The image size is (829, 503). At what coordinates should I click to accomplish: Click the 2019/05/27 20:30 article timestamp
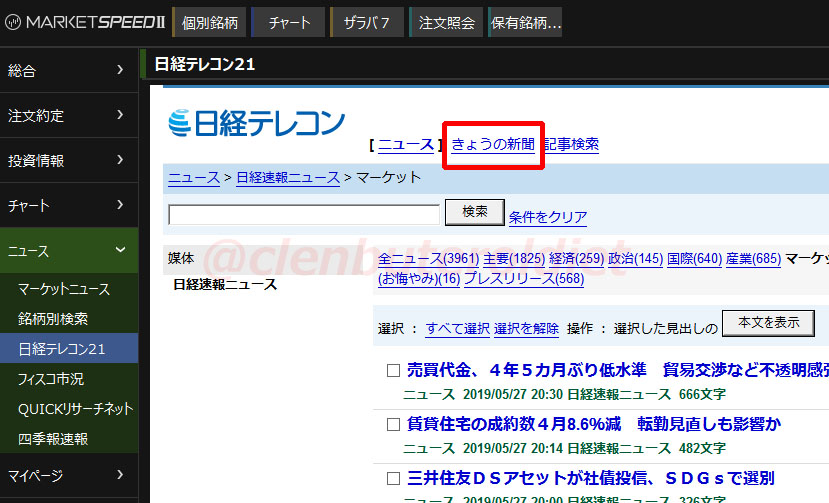click(x=512, y=395)
